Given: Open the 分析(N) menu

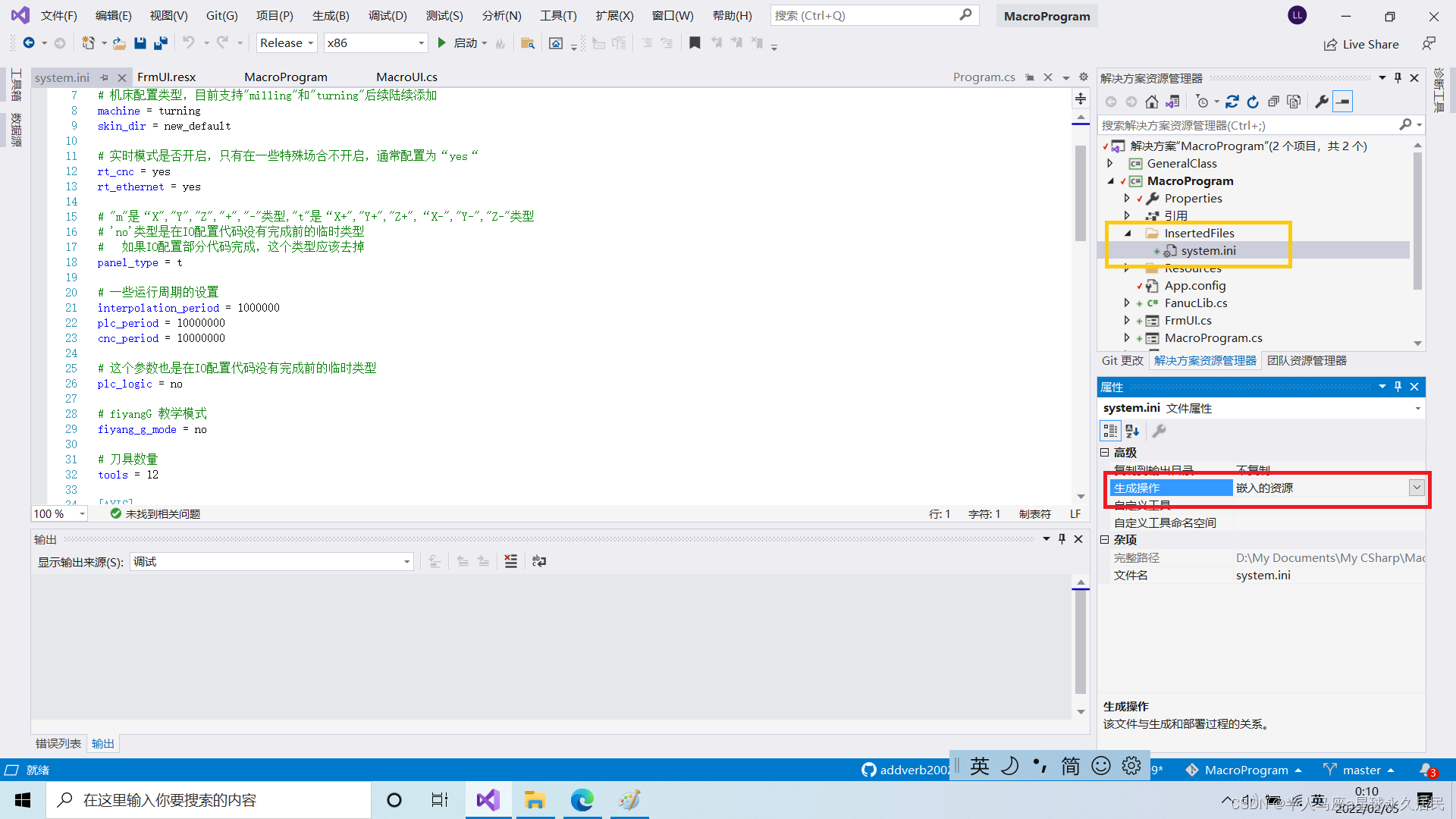Looking at the screenshot, I should tap(502, 15).
